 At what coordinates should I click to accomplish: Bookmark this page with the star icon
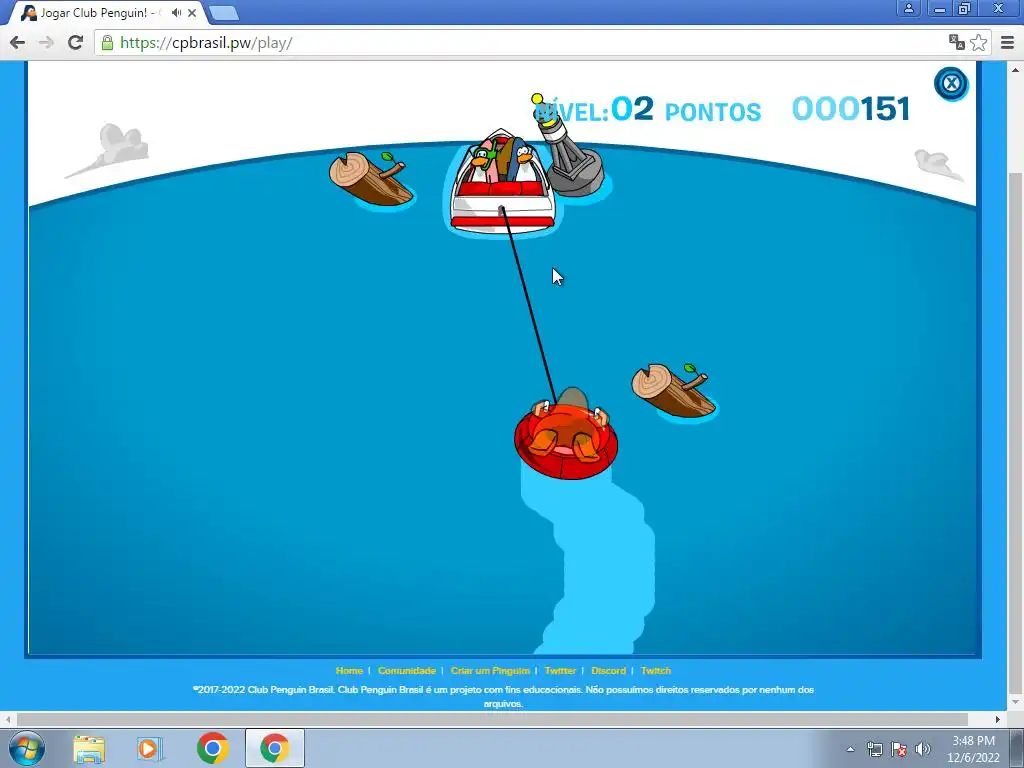click(x=978, y=42)
